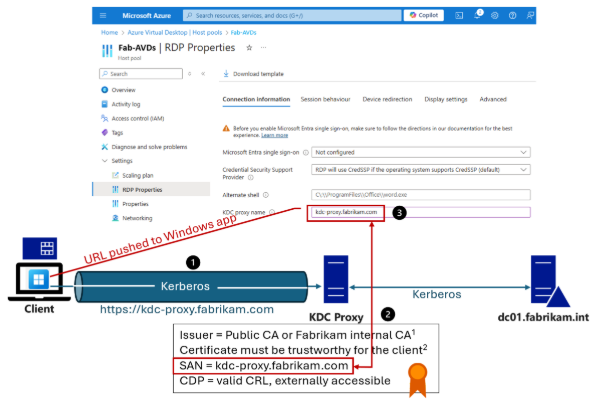Image resolution: width=602 pixels, height=406 pixels.
Task: Open Diagnose and solve problems
Action: tap(149, 147)
